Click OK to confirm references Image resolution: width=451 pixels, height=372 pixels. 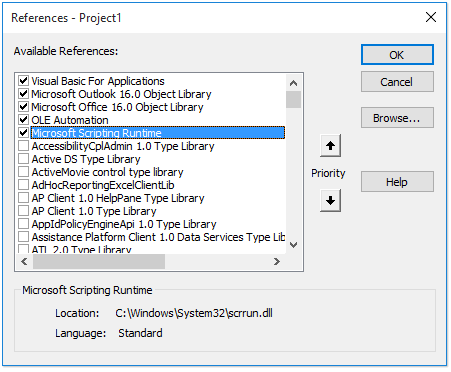point(397,55)
